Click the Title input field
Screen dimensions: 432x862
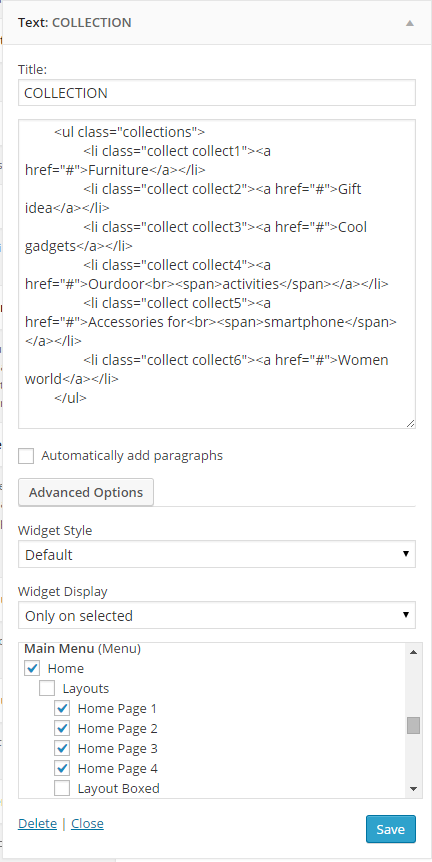pos(217,93)
